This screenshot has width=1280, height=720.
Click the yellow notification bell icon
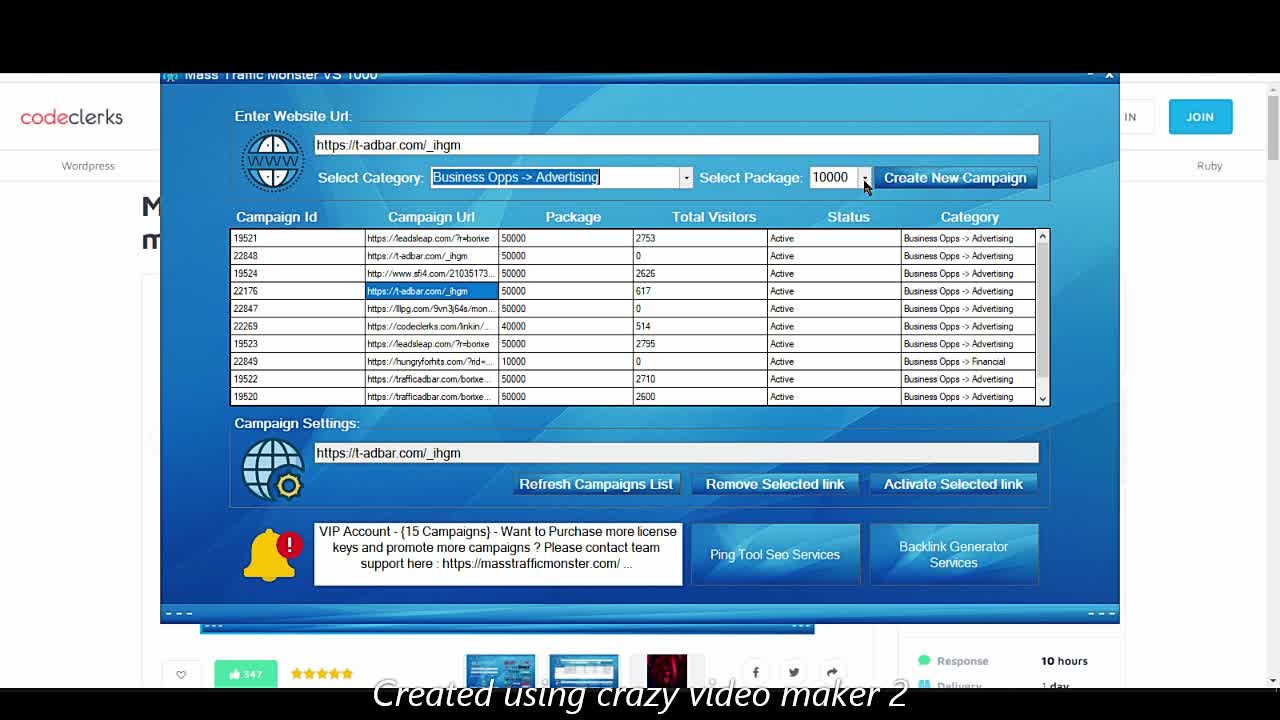click(272, 556)
